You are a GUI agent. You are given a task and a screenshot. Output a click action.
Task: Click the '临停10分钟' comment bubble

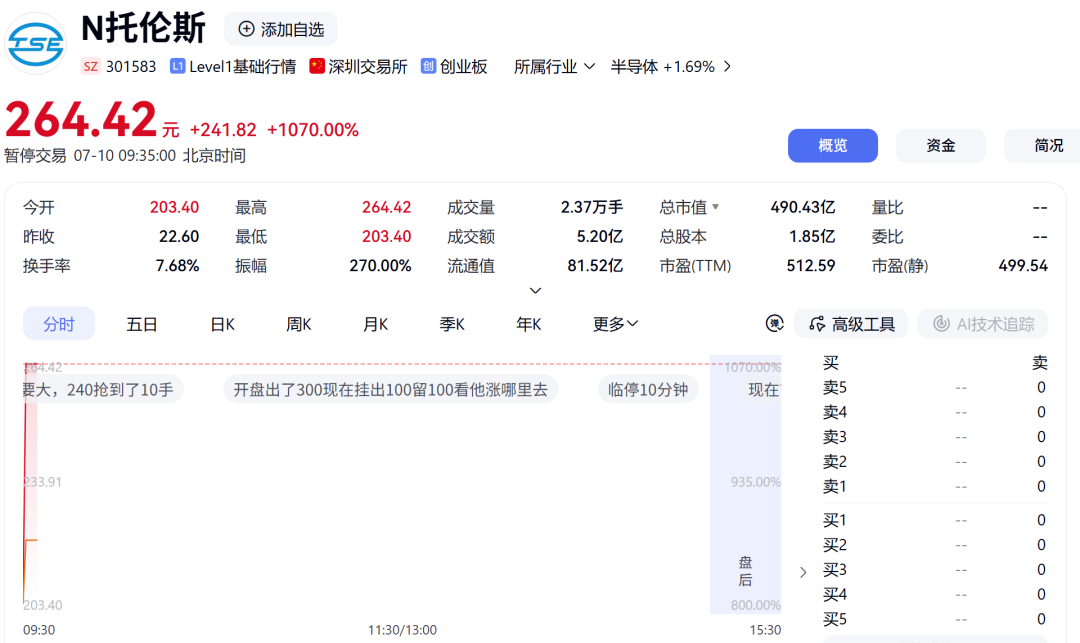click(x=648, y=390)
